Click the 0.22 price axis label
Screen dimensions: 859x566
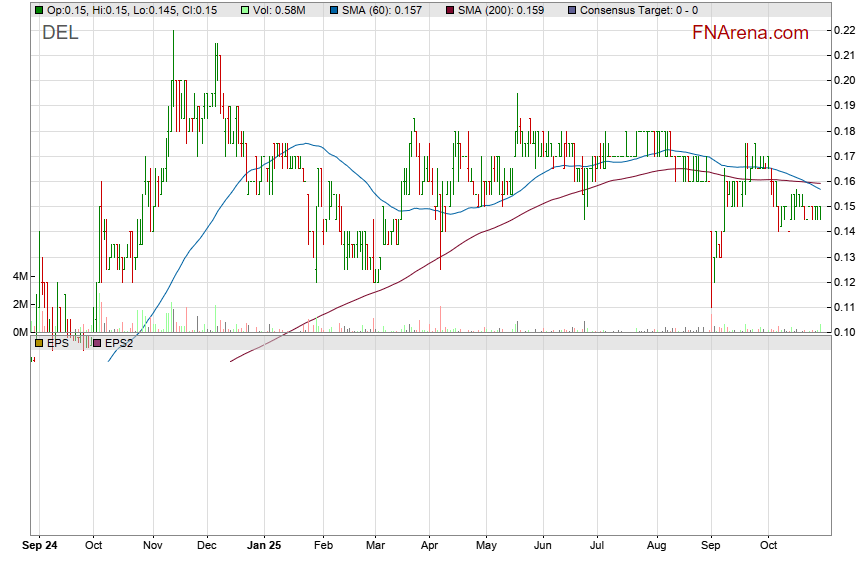pyautogui.click(x=844, y=30)
